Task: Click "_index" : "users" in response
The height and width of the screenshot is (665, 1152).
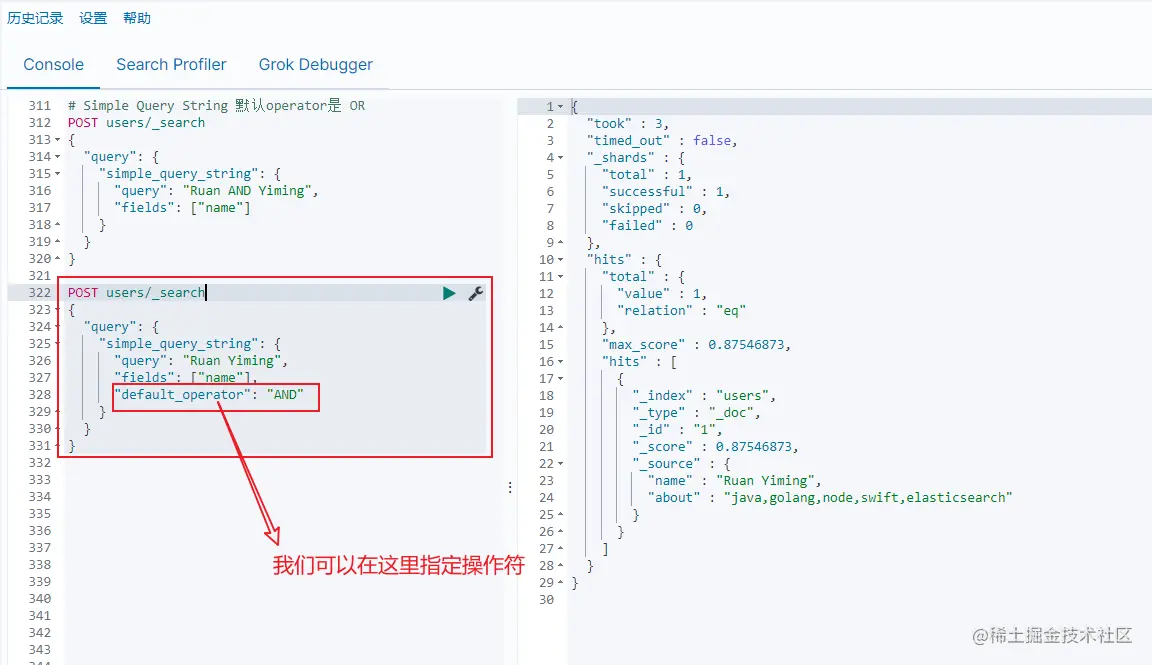Action: pyautogui.click(x=704, y=395)
